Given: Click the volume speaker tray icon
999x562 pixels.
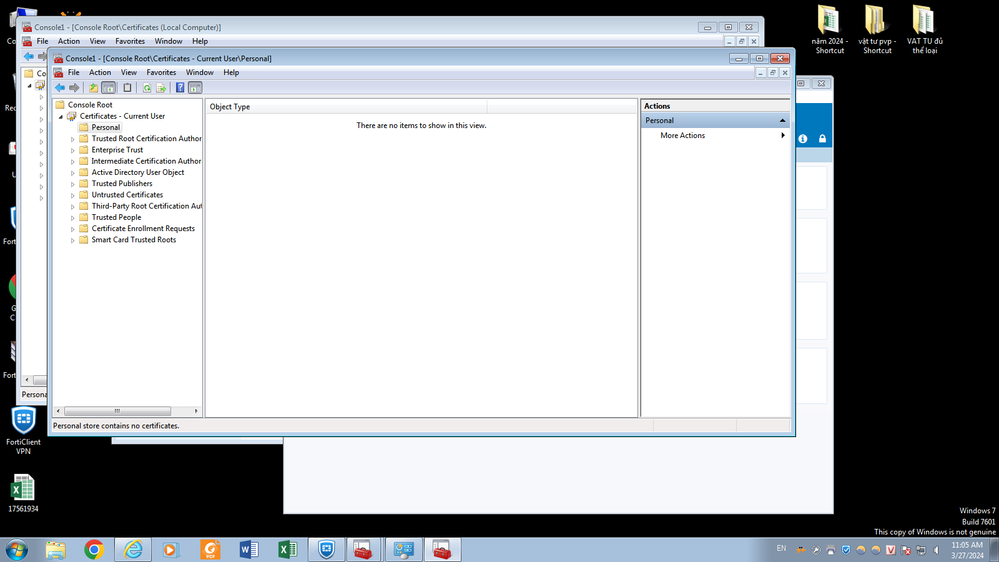Looking at the screenshot, I should point(937,550).
